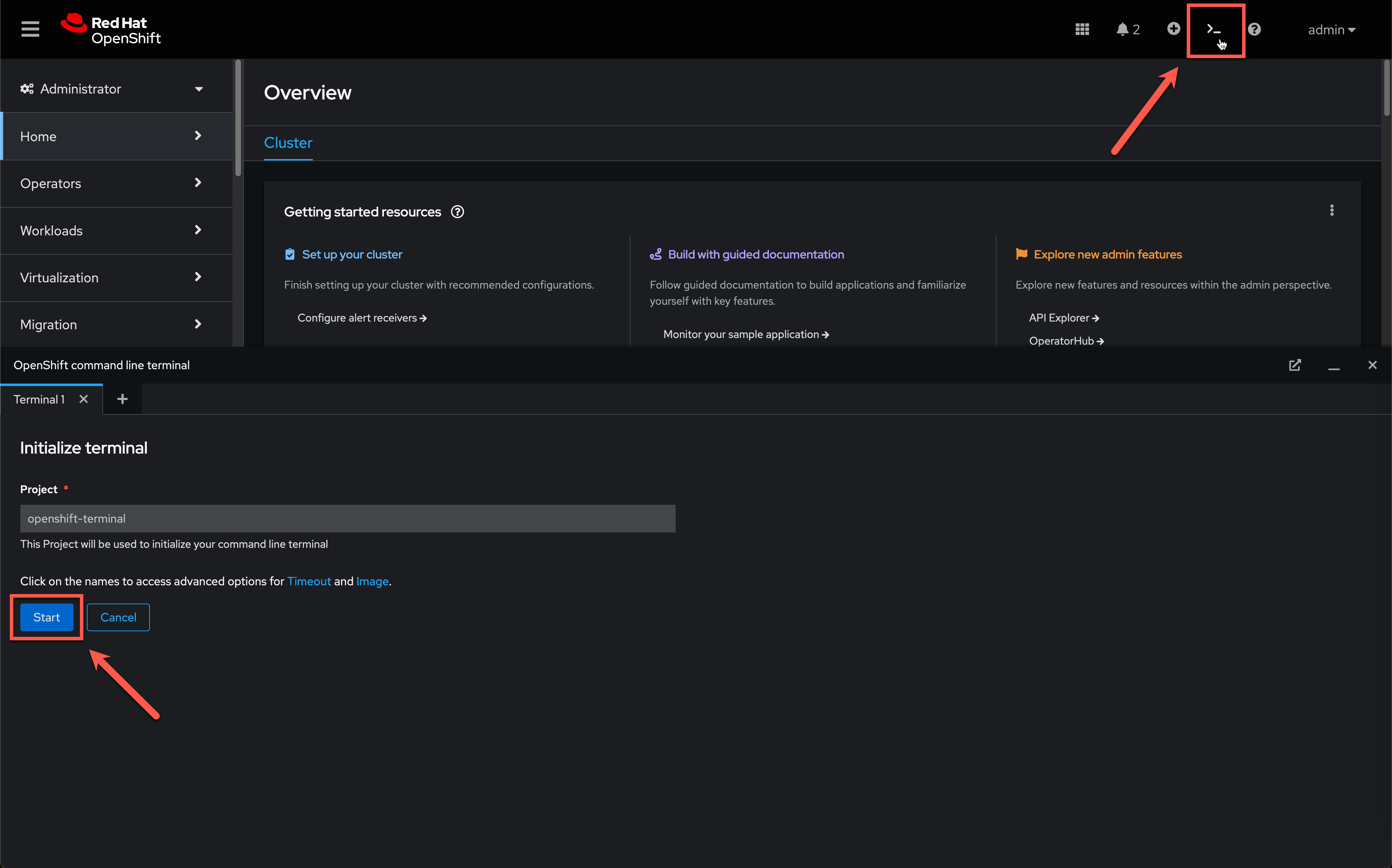Close the command line terminal panel
The width and height of the screenshot is (1392, 868).
[1372, 365]
